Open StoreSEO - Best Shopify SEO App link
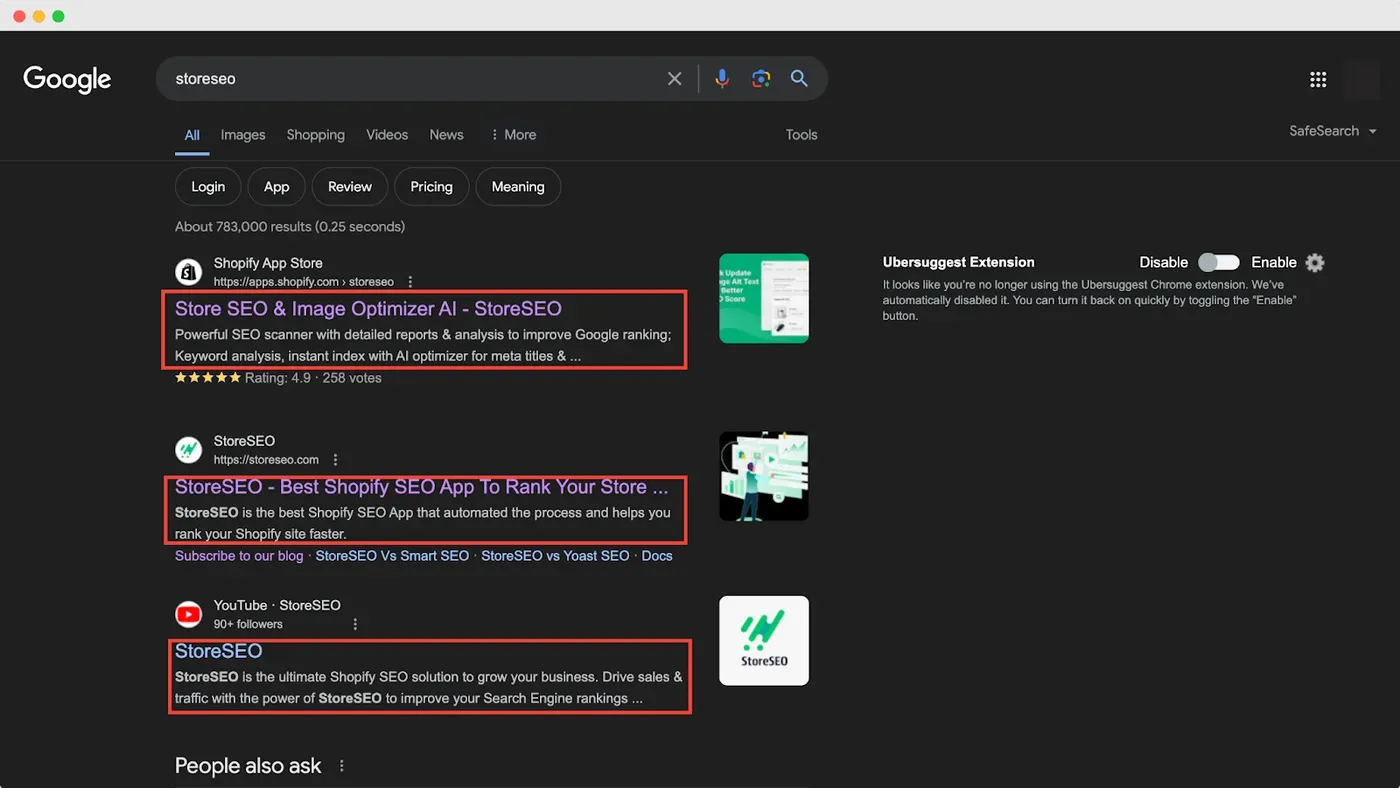Screen dimensions: 1400x788 422,487
